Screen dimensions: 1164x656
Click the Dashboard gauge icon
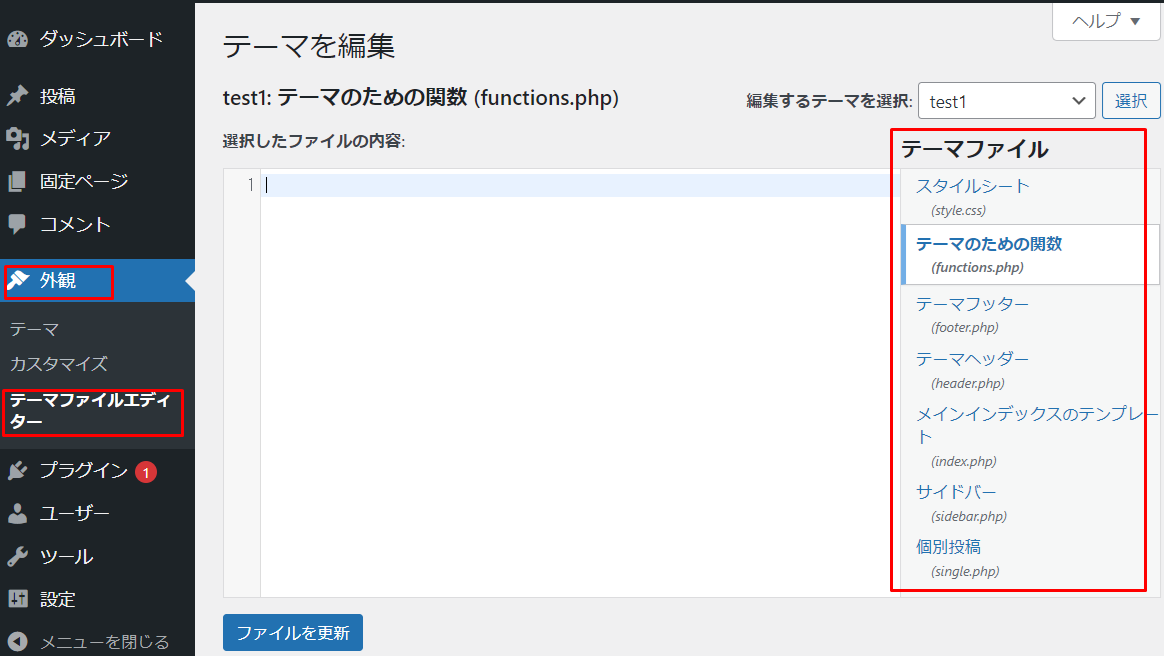(17, 39)
